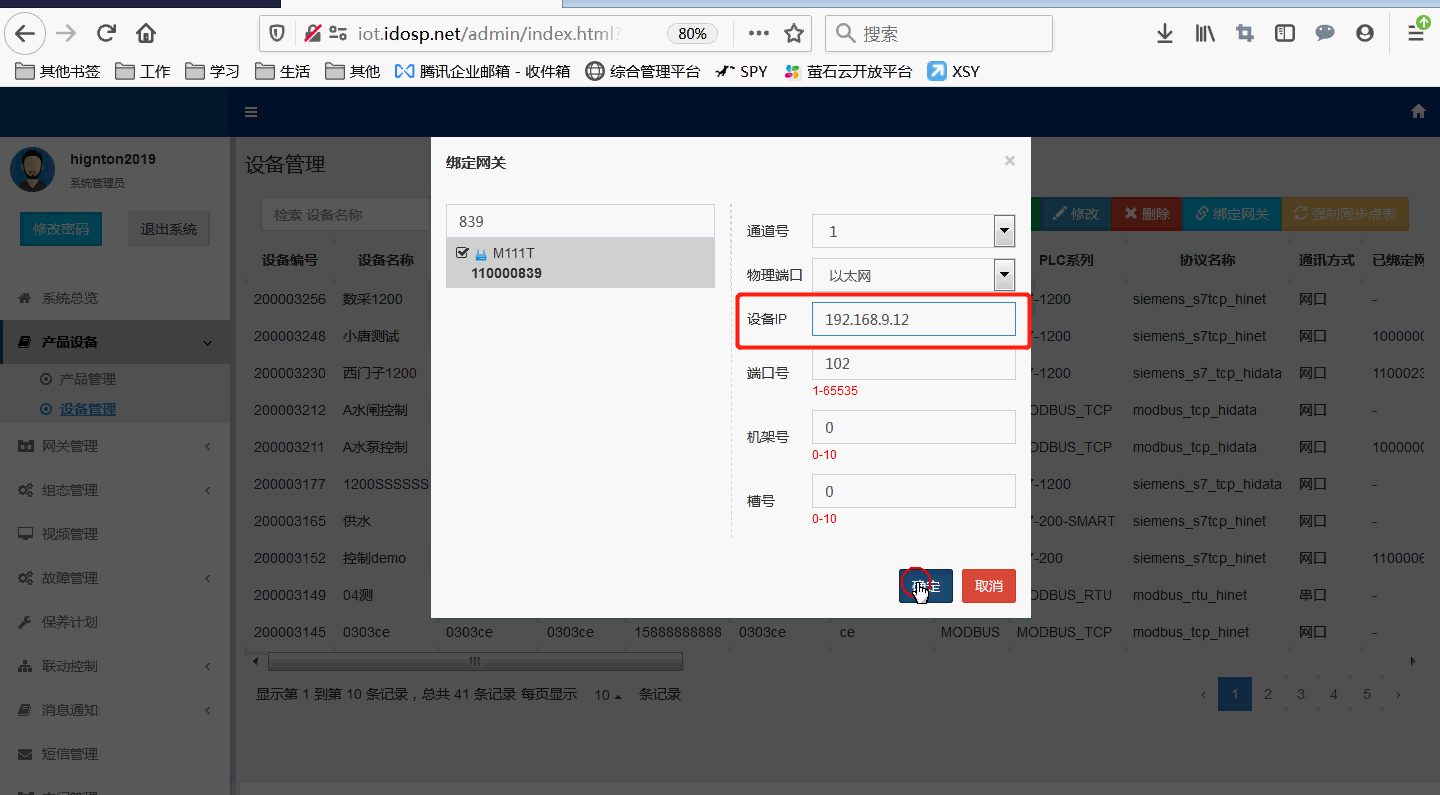This screenshot has width=1440, height=795.
Task: Collapse the sidebar with the hamburger icon
Action: [x=250, y=112]
